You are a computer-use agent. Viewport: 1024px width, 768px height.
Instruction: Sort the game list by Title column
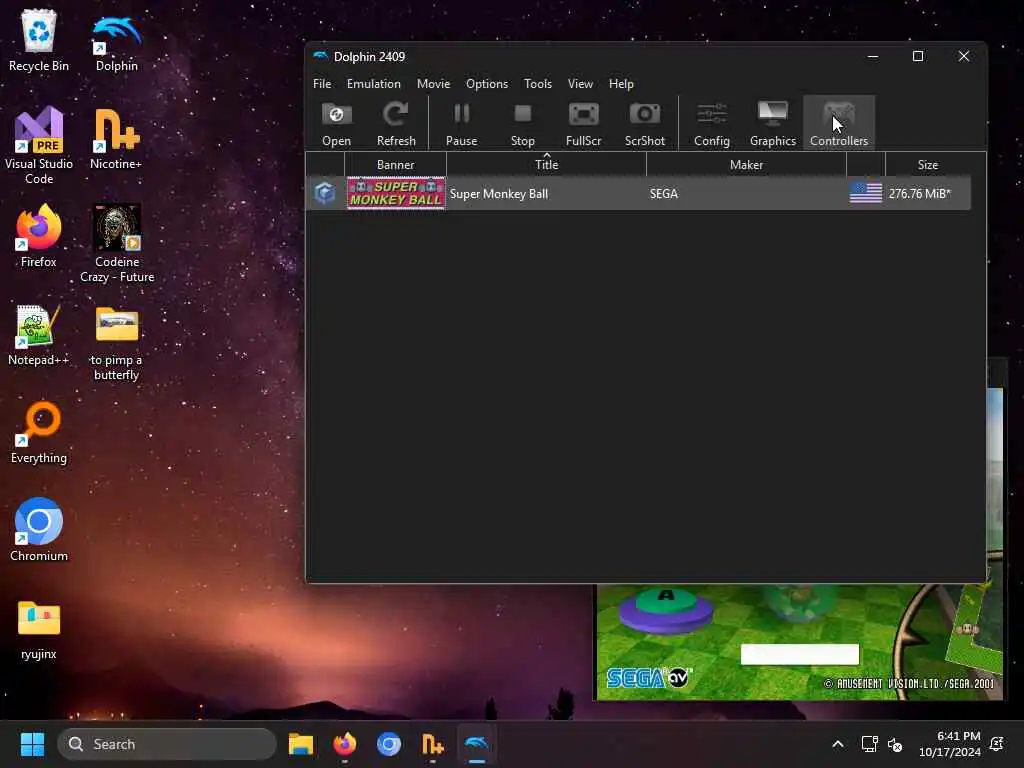(x=546, y=165)
